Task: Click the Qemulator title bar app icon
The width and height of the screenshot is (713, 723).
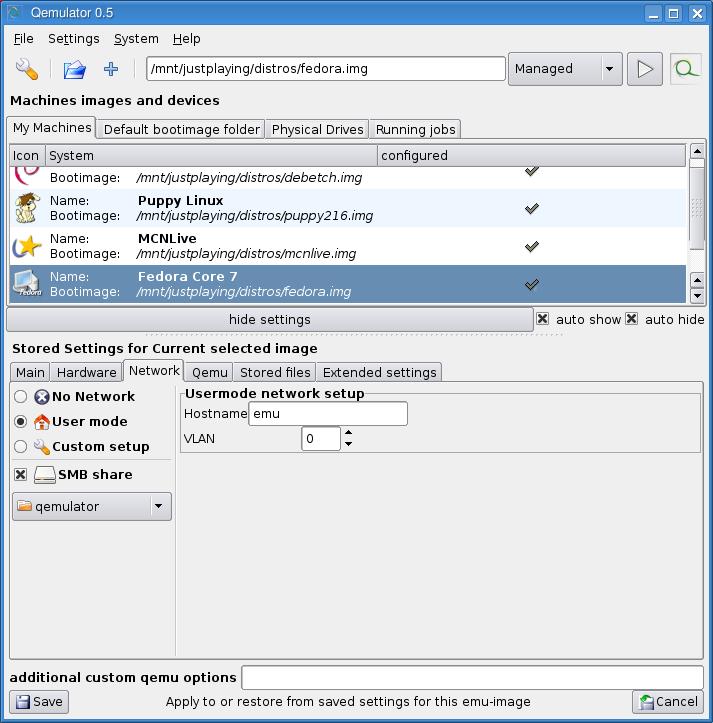Action: 15,12
